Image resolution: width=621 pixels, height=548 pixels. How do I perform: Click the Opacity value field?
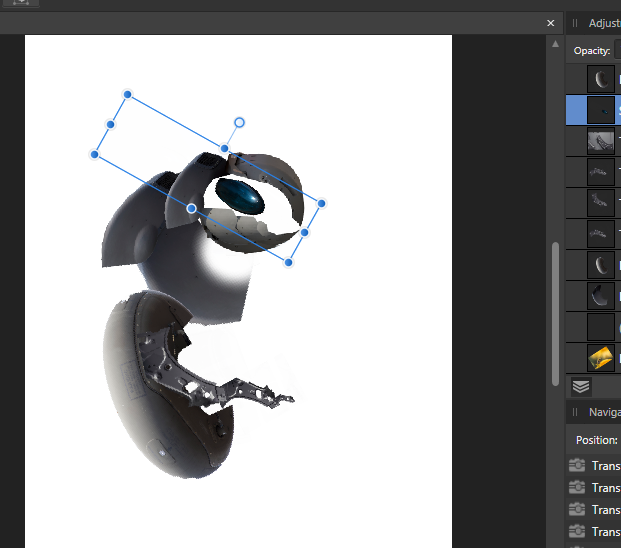click(x=617, y=51)
